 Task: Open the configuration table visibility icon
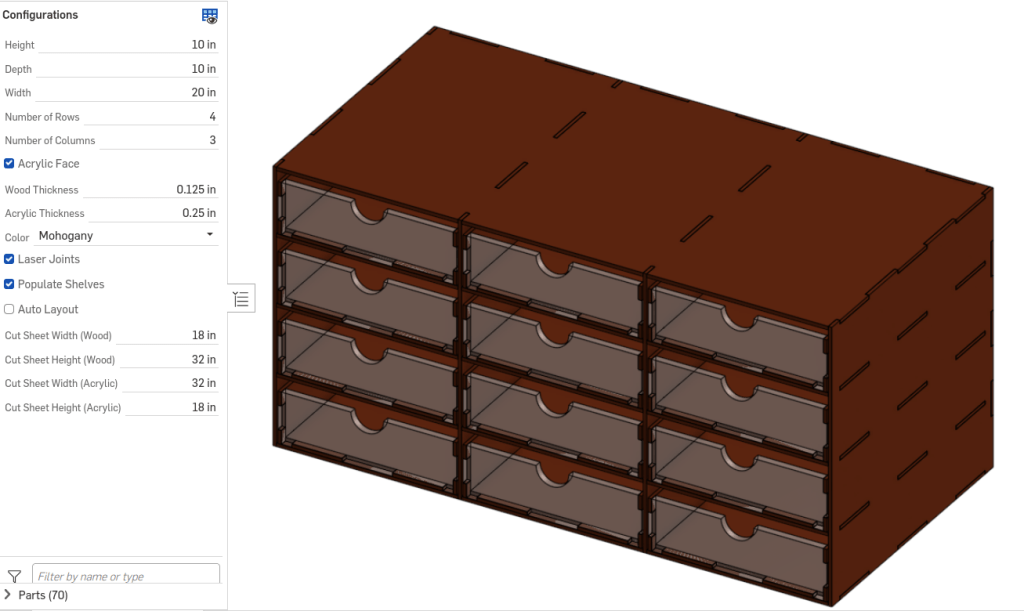pos(209,16)
